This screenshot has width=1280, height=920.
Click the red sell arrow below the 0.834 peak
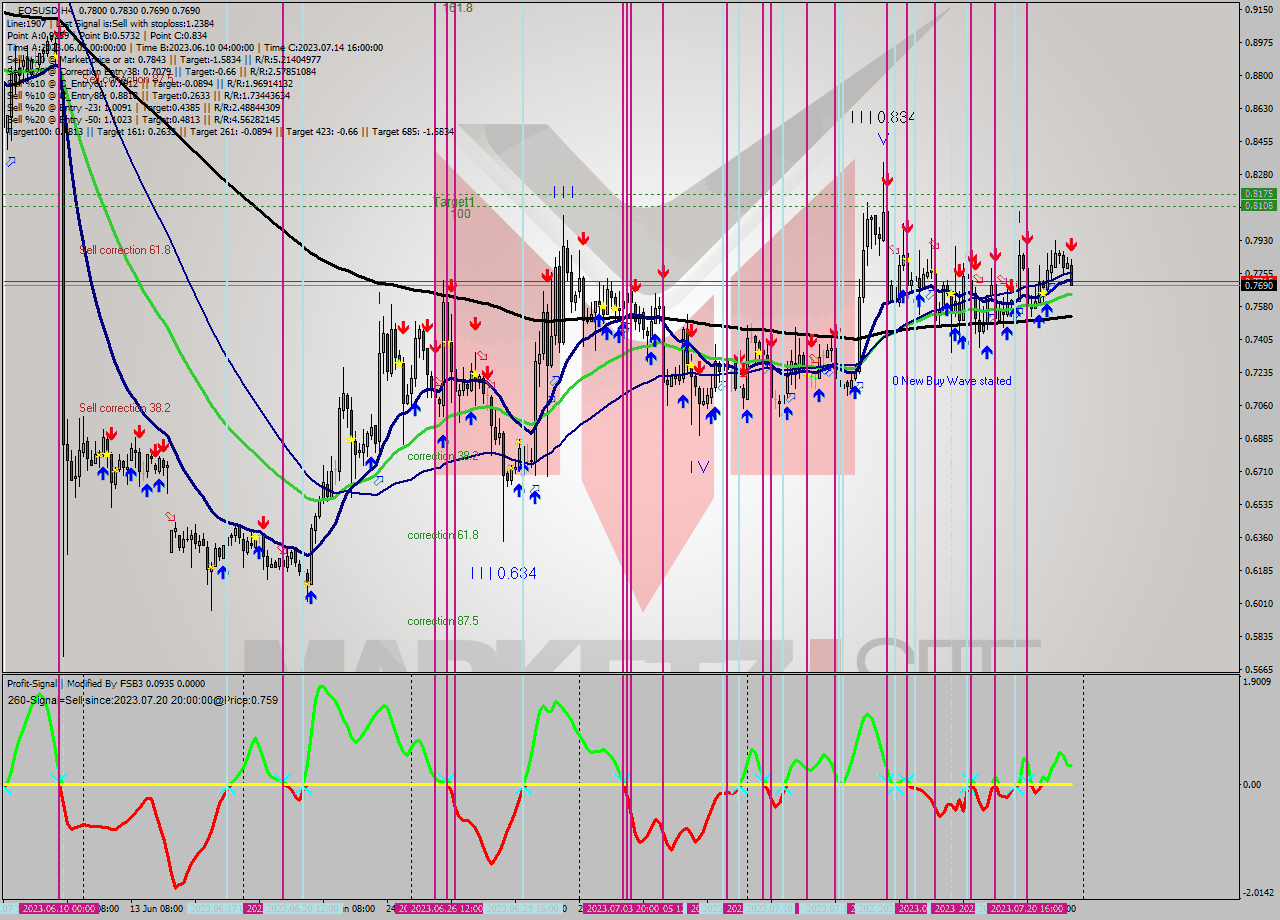pos(887,181)
